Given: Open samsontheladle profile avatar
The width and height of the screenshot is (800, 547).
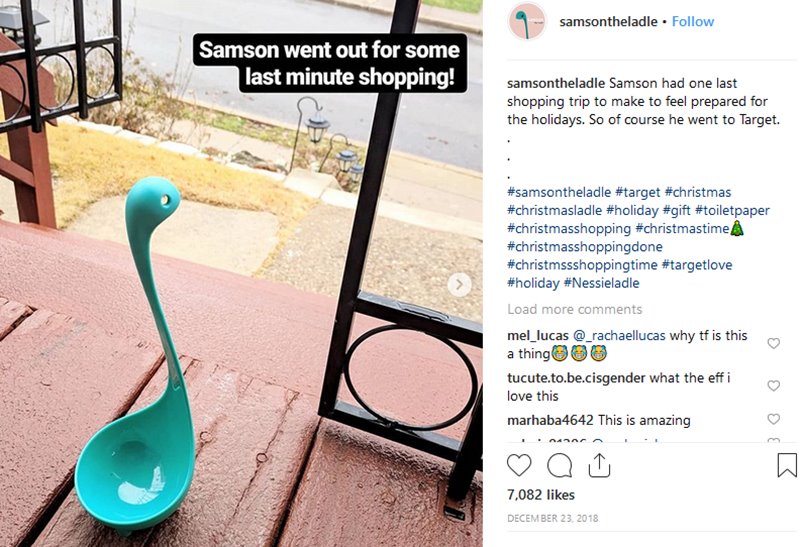Looking at the screenshot, I should 527,21.
